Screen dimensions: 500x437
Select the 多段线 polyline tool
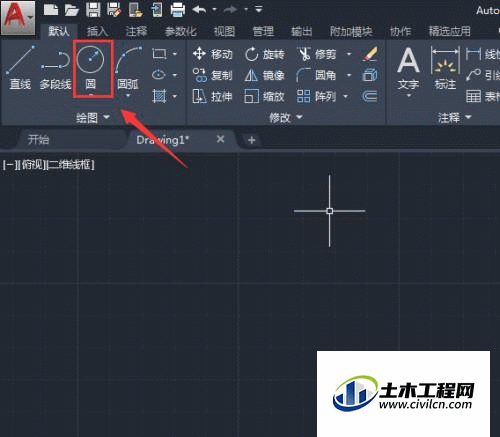55,70
